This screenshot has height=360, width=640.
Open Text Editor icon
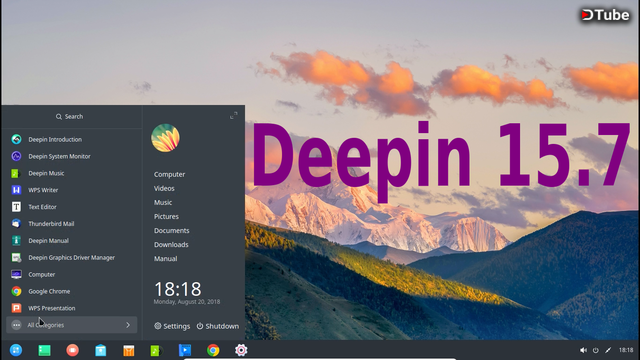pyautogui.click(x=16, y=207)
